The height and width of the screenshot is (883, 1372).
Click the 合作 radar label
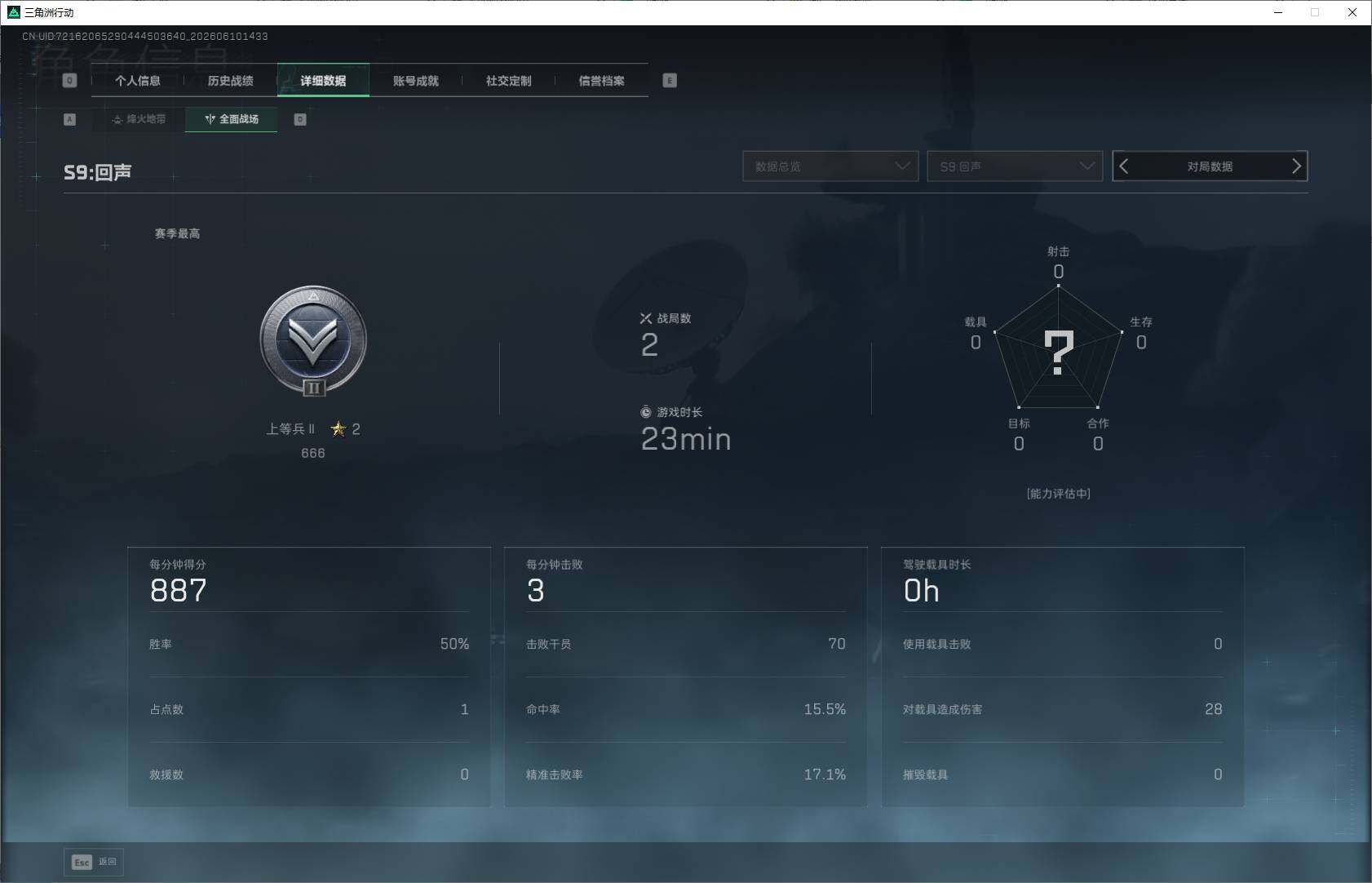(1098, 423)
